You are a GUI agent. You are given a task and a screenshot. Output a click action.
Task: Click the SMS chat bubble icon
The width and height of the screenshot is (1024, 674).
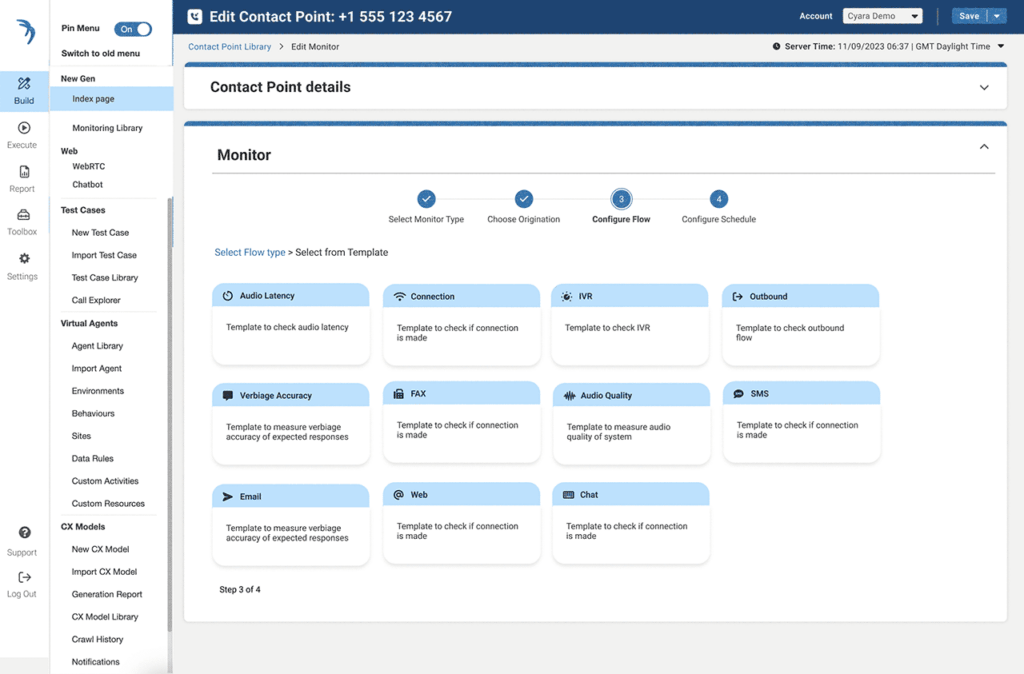coord(739,394)
